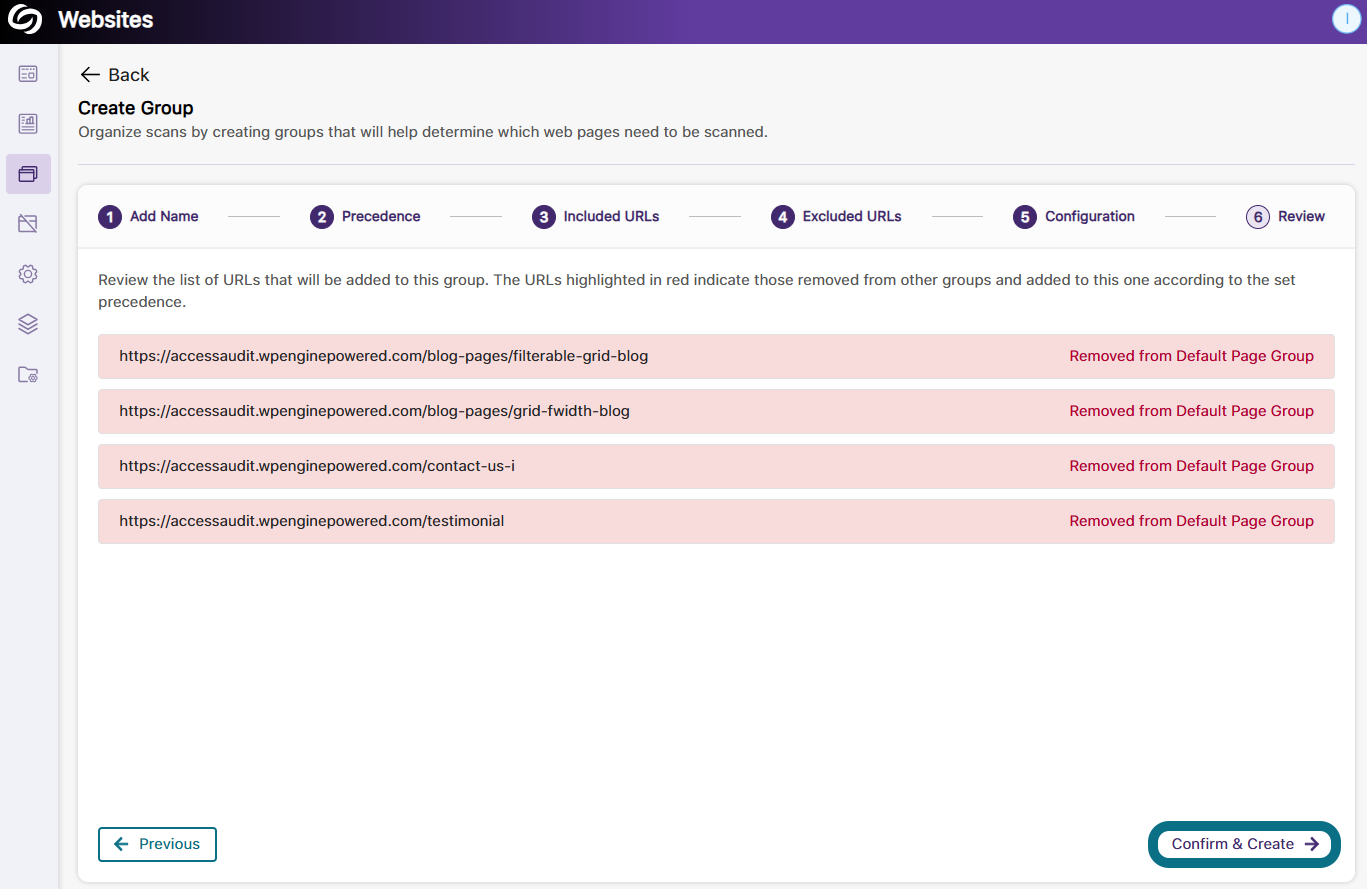Open the reports chart icon in the sidebar
This screenshot has height=889, width=1367.
28,124
